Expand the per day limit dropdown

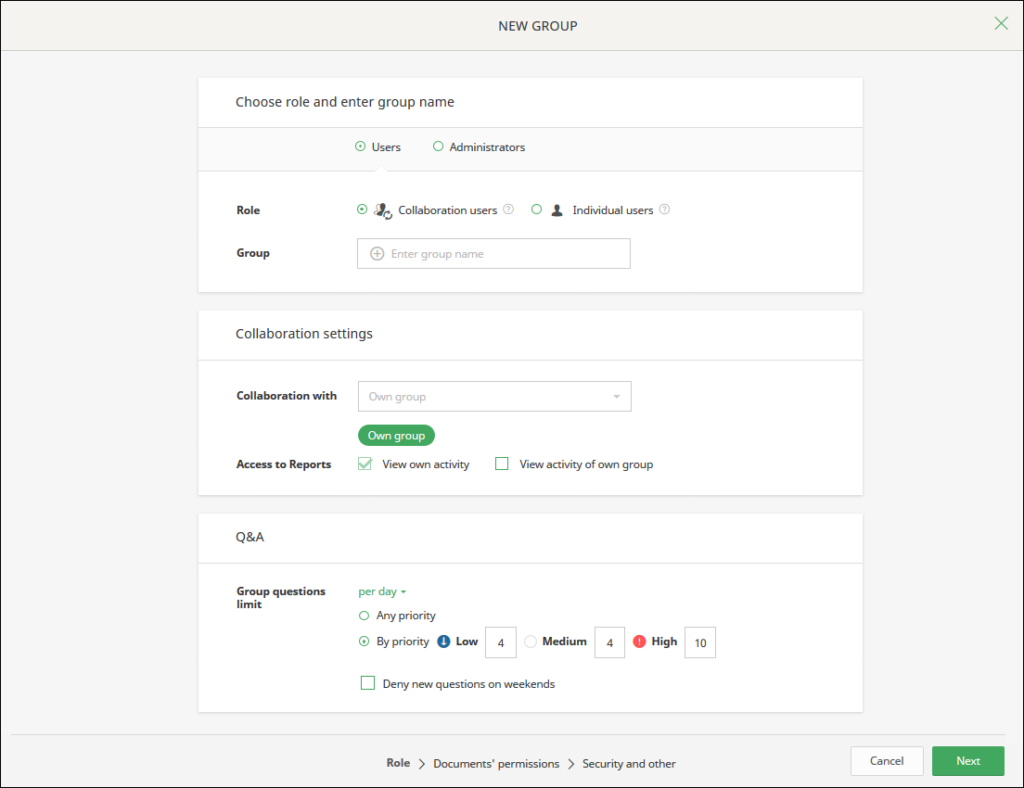tap(382, 592)
